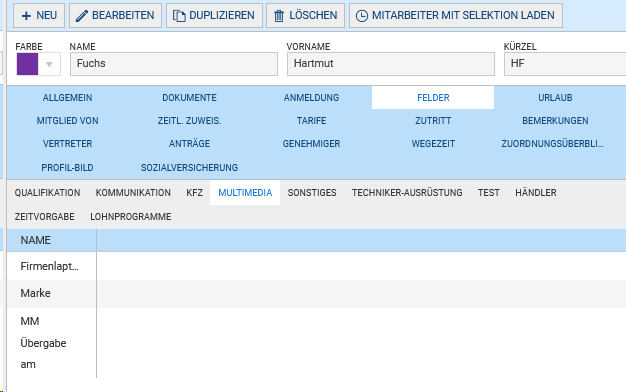Viewport: 626px width, 392px height.
Task: Open the ZEITL. ZUWEIS. tab
Action: [x=189, y=121]
